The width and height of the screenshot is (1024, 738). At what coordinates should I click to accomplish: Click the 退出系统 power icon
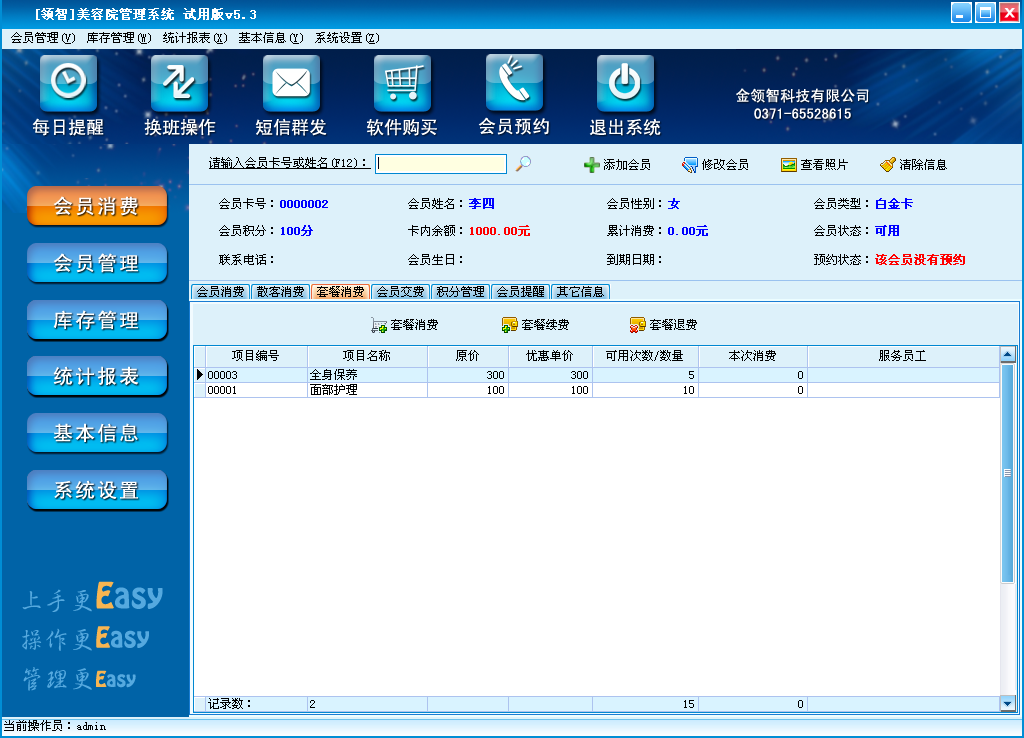coord(625,84)
